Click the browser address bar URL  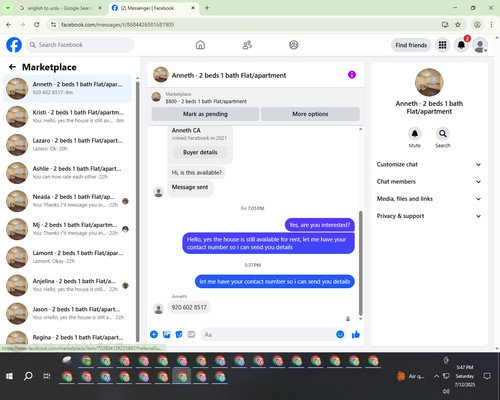click(x=117, y=25)
